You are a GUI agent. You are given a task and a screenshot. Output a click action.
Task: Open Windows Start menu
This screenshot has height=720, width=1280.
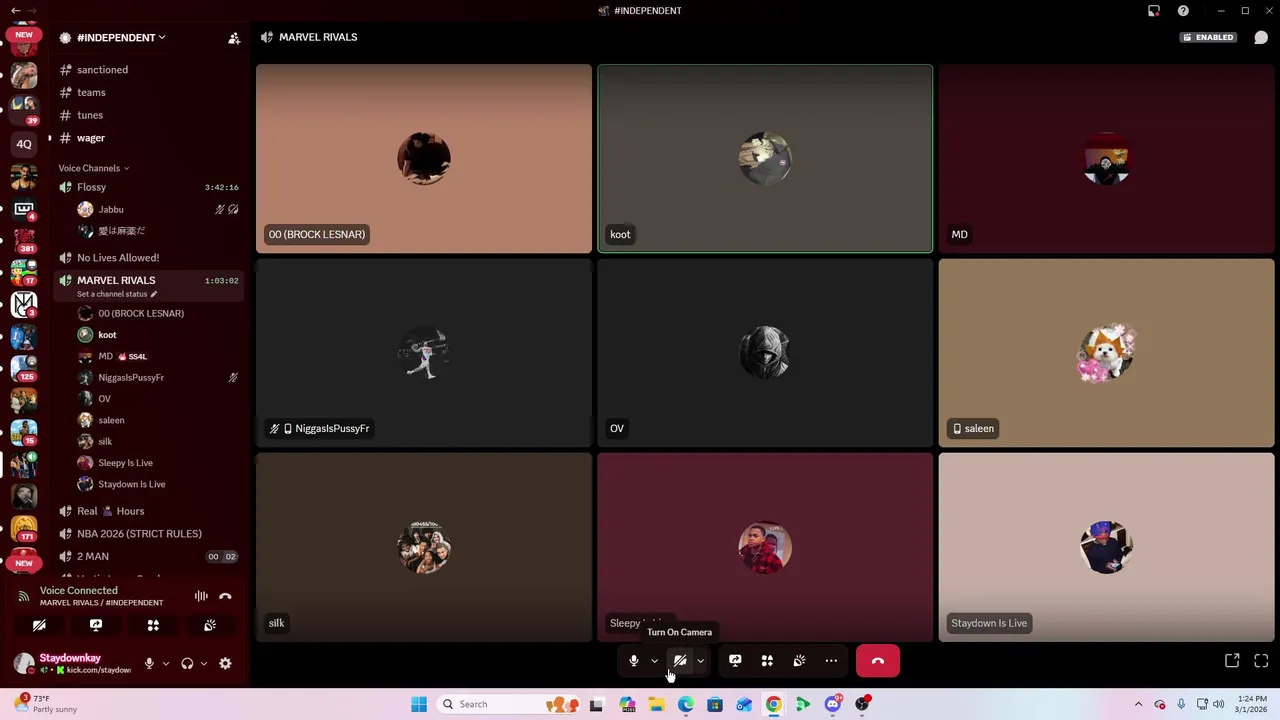point(419,704)
